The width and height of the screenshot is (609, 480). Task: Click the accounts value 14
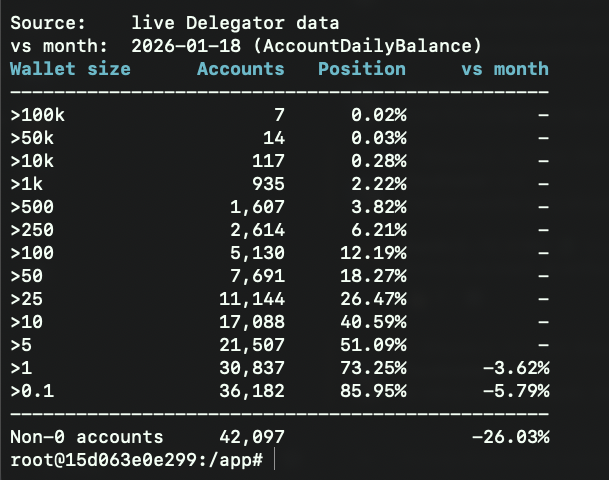point(274,138)
